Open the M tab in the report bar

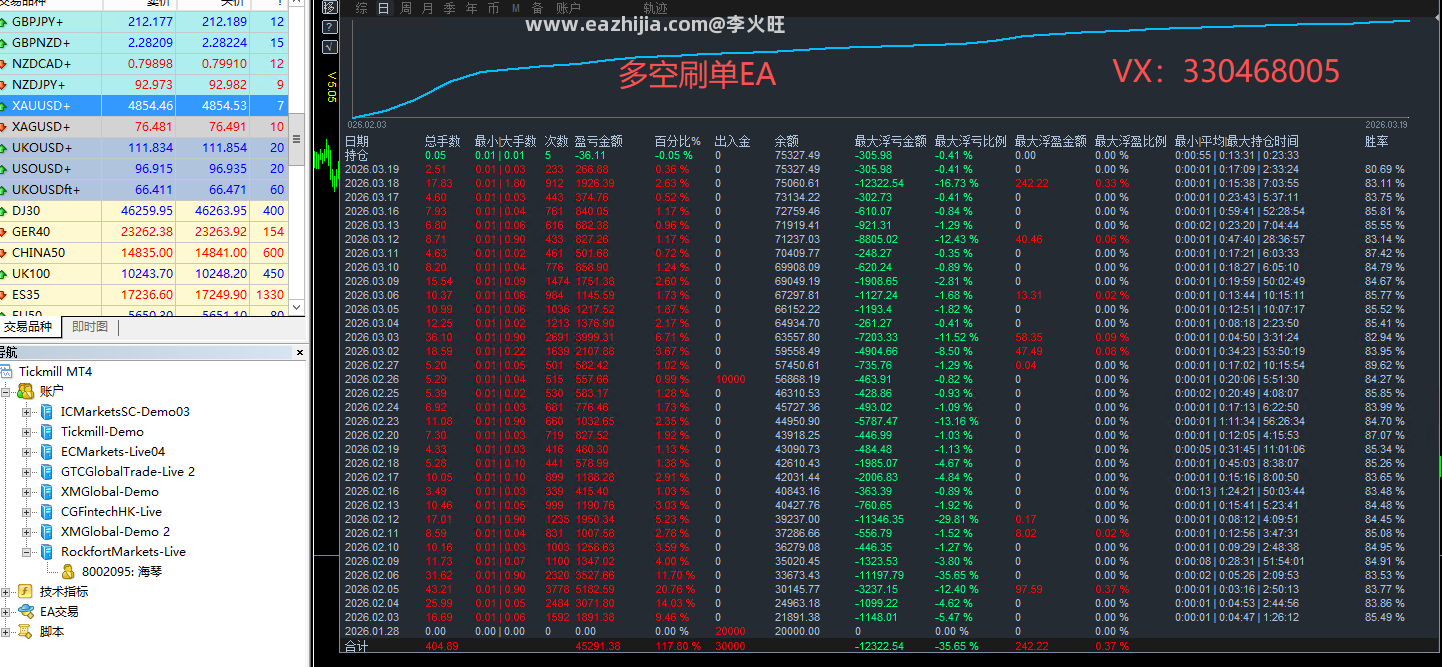point(516,8)
